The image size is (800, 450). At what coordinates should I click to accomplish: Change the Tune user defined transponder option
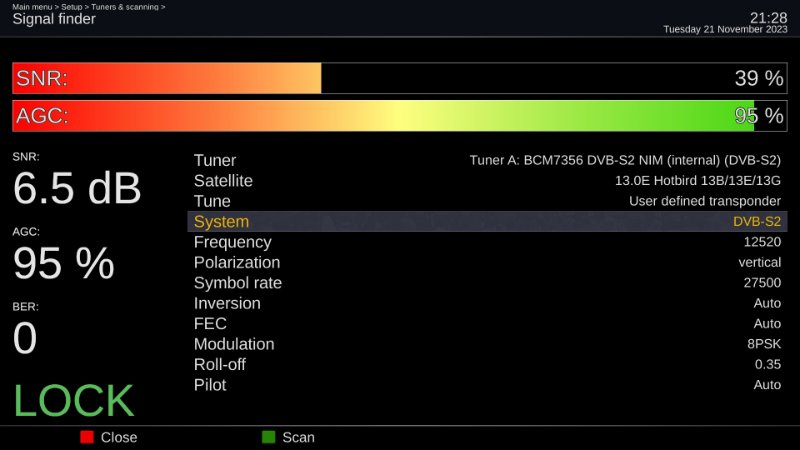click(487, 201)
